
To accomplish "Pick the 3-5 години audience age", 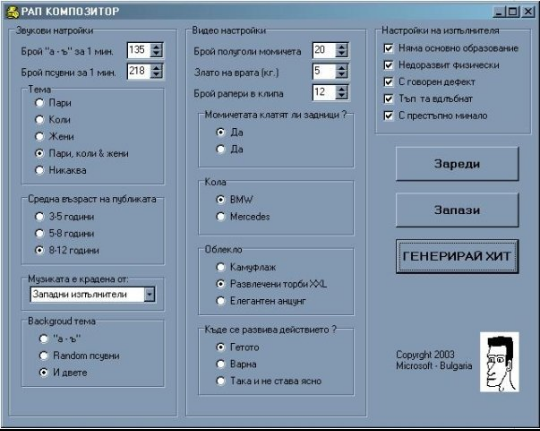I will (x=40, y=216).
